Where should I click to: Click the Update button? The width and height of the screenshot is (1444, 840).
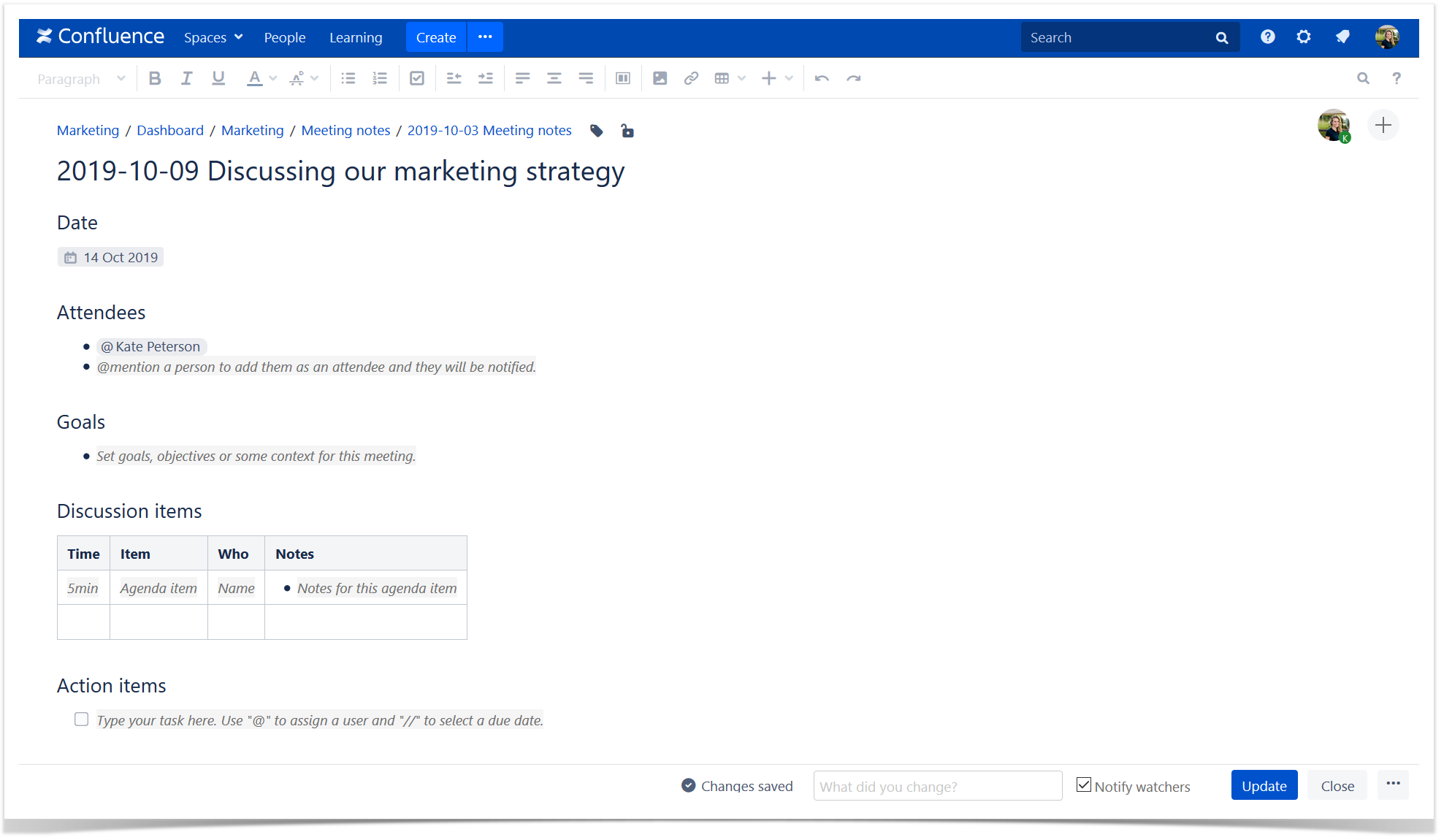tap(1264, 785)
